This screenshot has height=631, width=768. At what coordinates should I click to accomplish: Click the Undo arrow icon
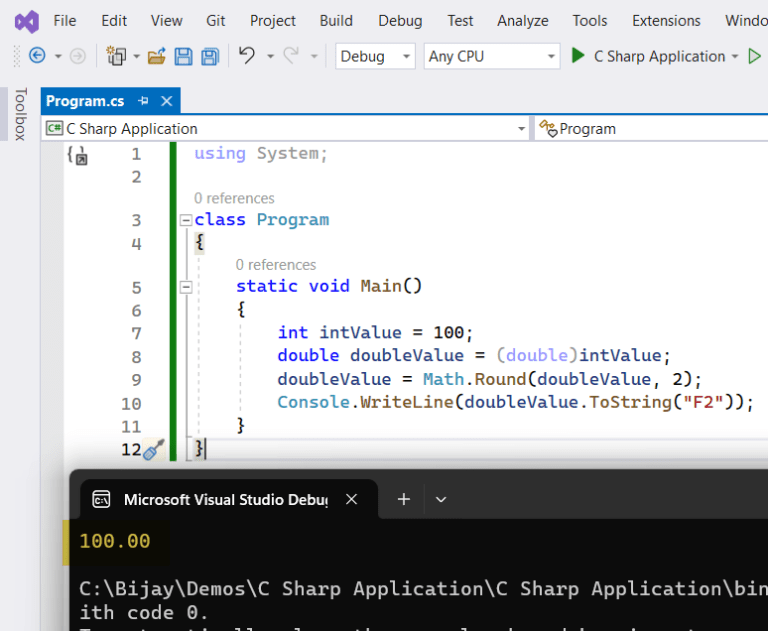(247, 55)
